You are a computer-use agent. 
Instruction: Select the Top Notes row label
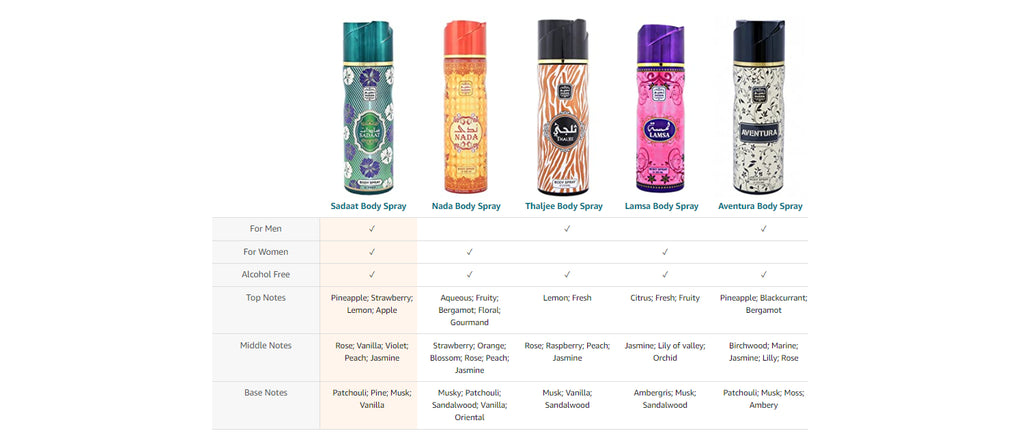point(266,298)
